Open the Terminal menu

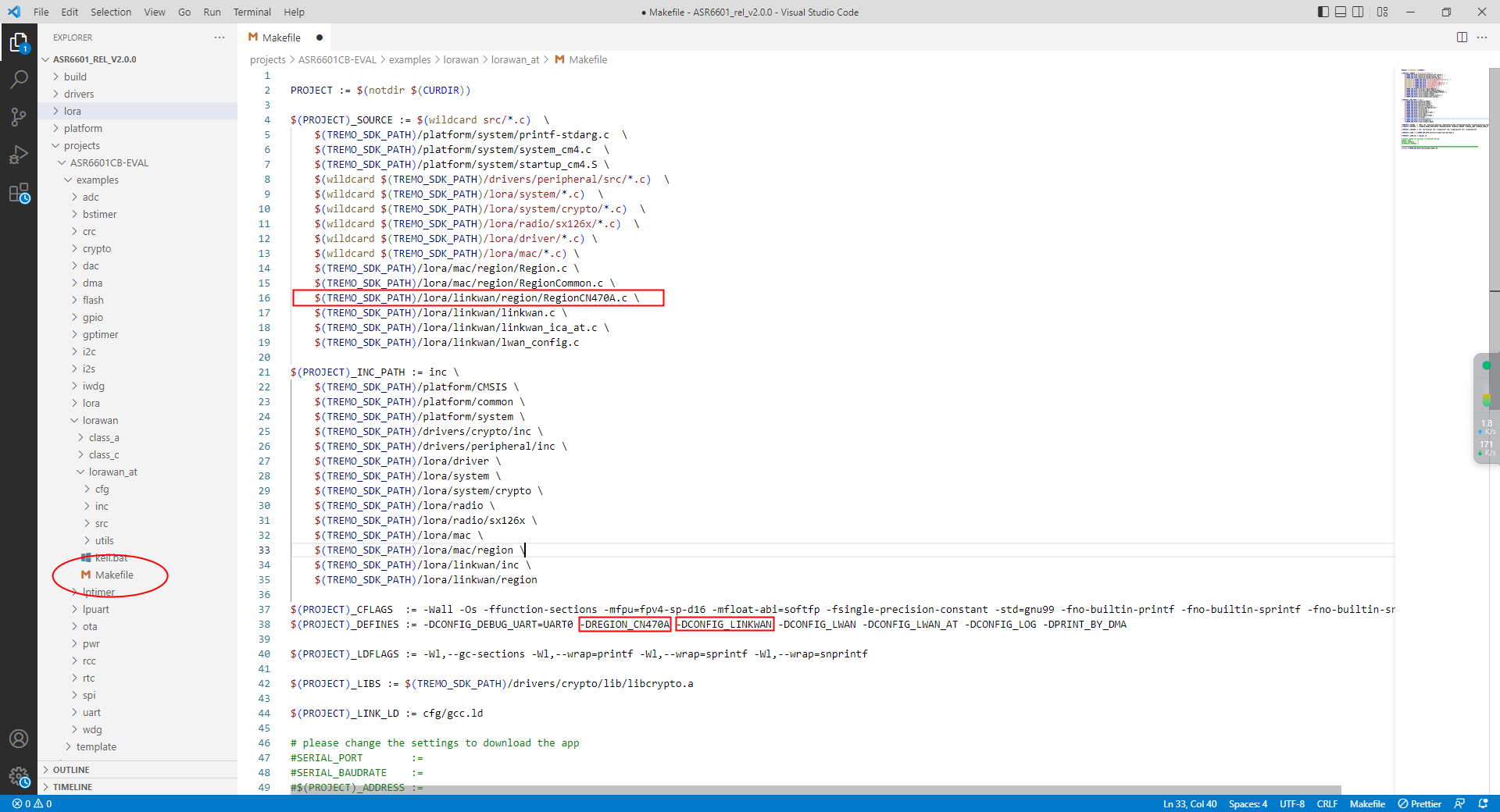[252, 12]
